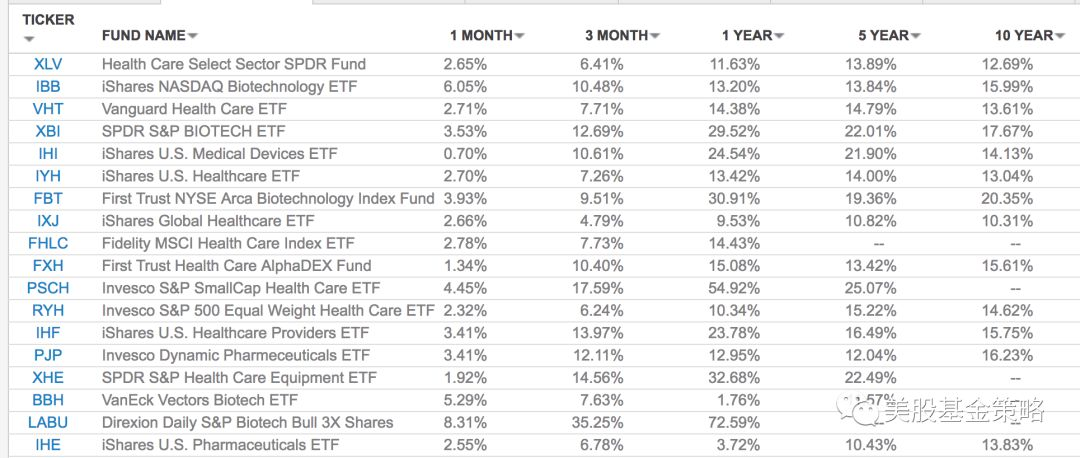Screen dimensions: 1080x458
Task: Click the IHI ticker link
Action: pos(48,154)
